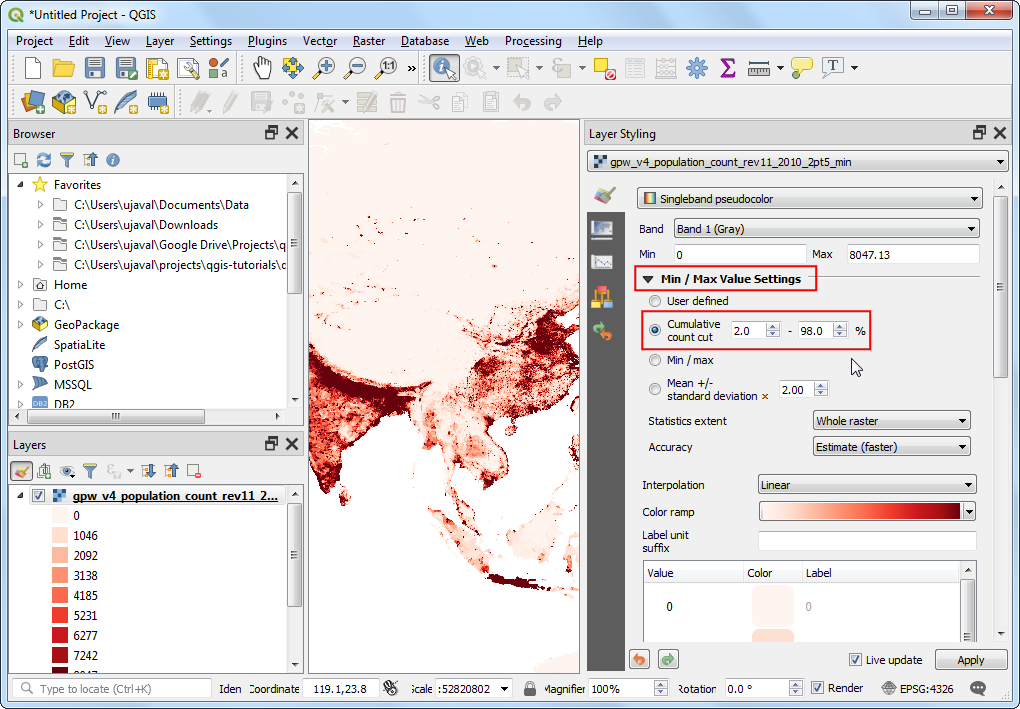The width and height of the screenshot is (1020, 709).
Task: Toggle the Live update checkbox
Action: pyautogui.click(x=855, y=660)
